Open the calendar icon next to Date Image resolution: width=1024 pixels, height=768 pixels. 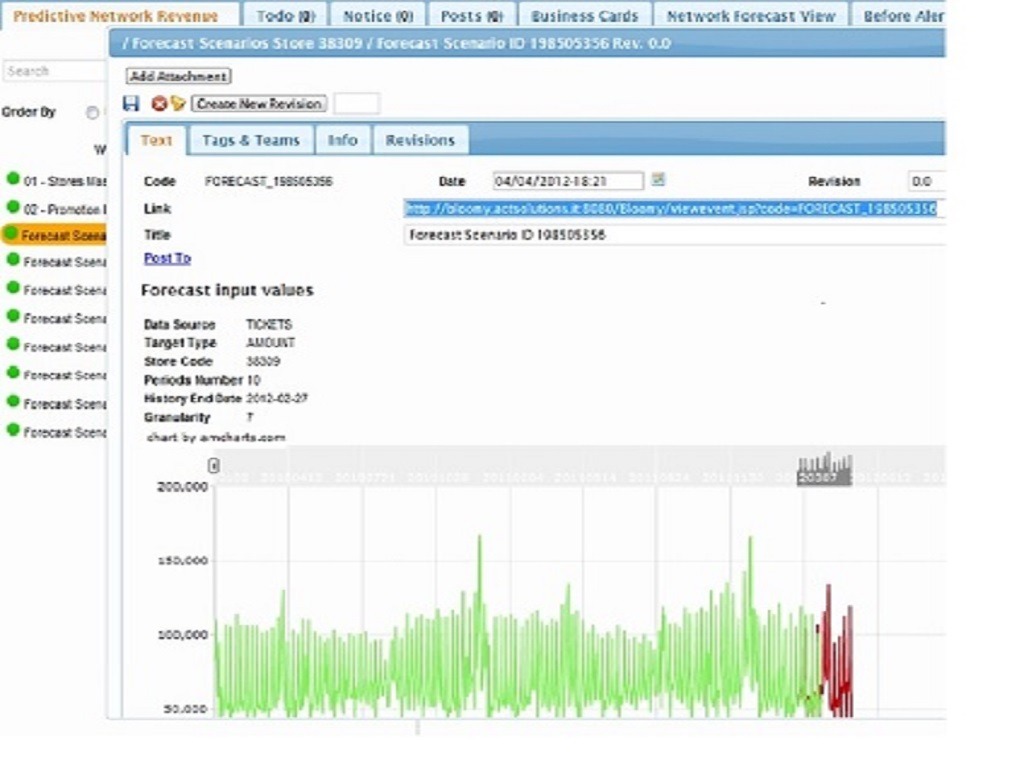pos(658,179)
